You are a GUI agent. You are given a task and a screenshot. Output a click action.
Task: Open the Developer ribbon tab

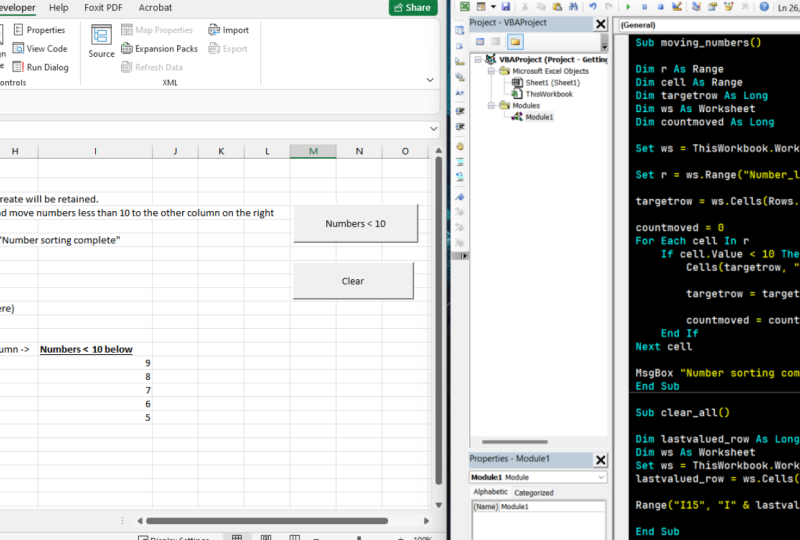(18, 8)
